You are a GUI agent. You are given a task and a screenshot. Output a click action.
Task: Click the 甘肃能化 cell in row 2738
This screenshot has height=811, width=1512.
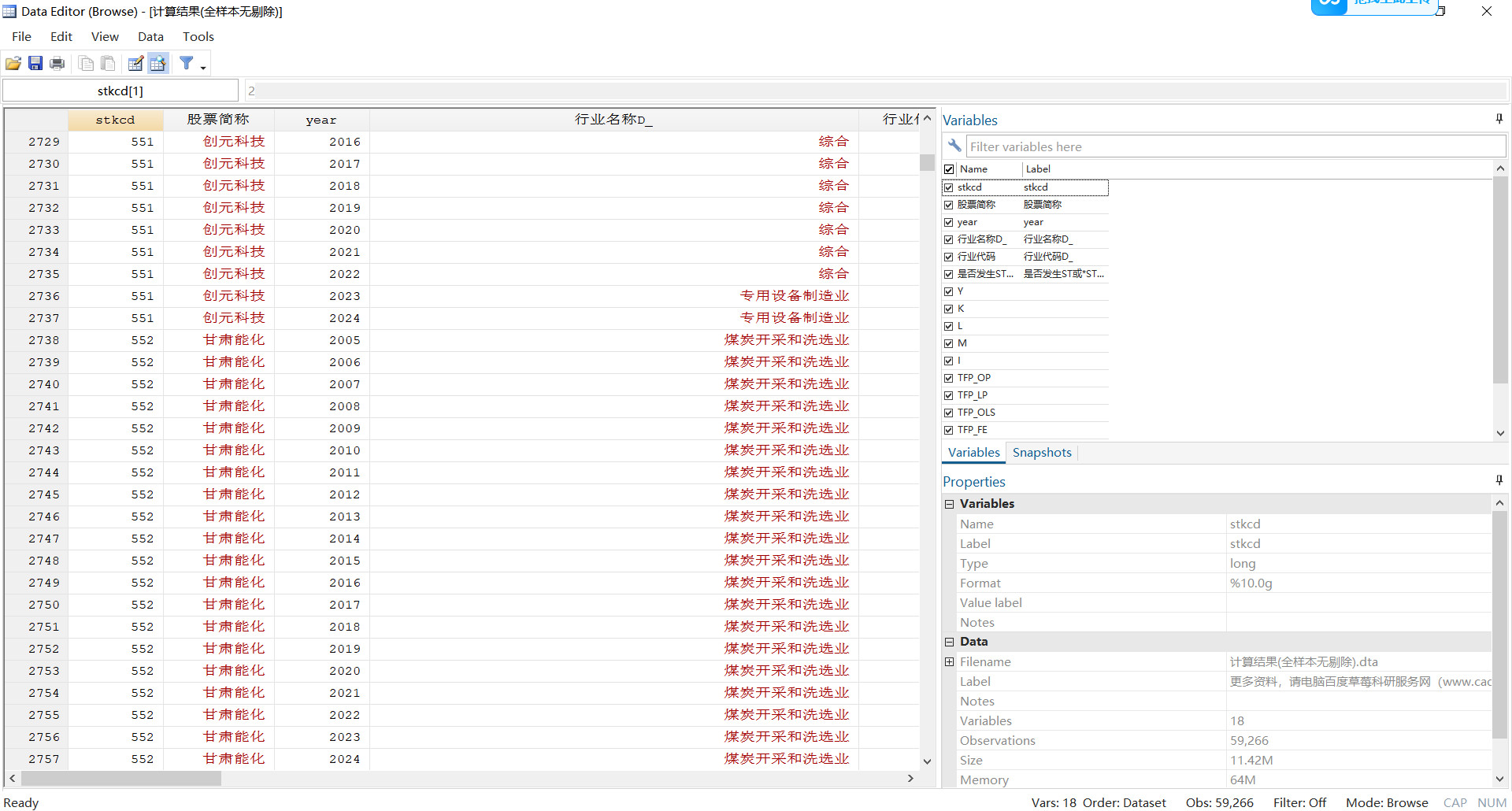click(219, 340)
